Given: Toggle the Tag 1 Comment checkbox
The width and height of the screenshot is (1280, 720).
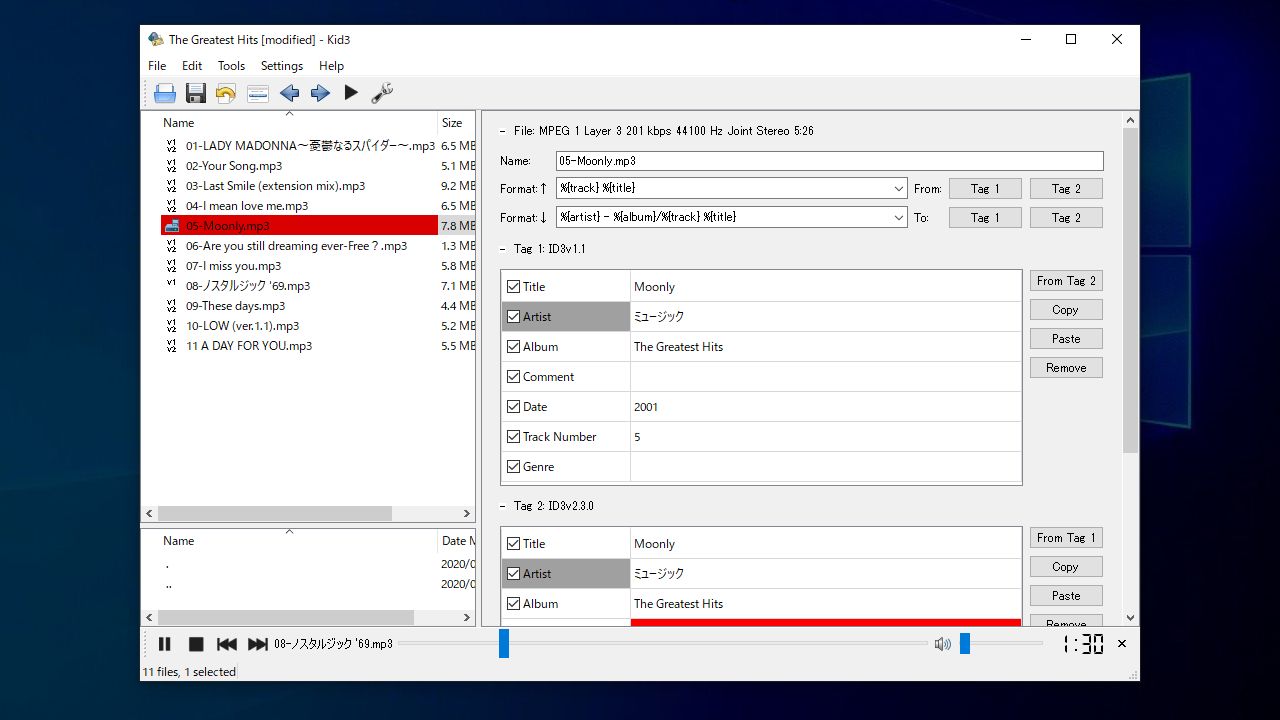Looking at the screenshot, I should click(514, 376).
